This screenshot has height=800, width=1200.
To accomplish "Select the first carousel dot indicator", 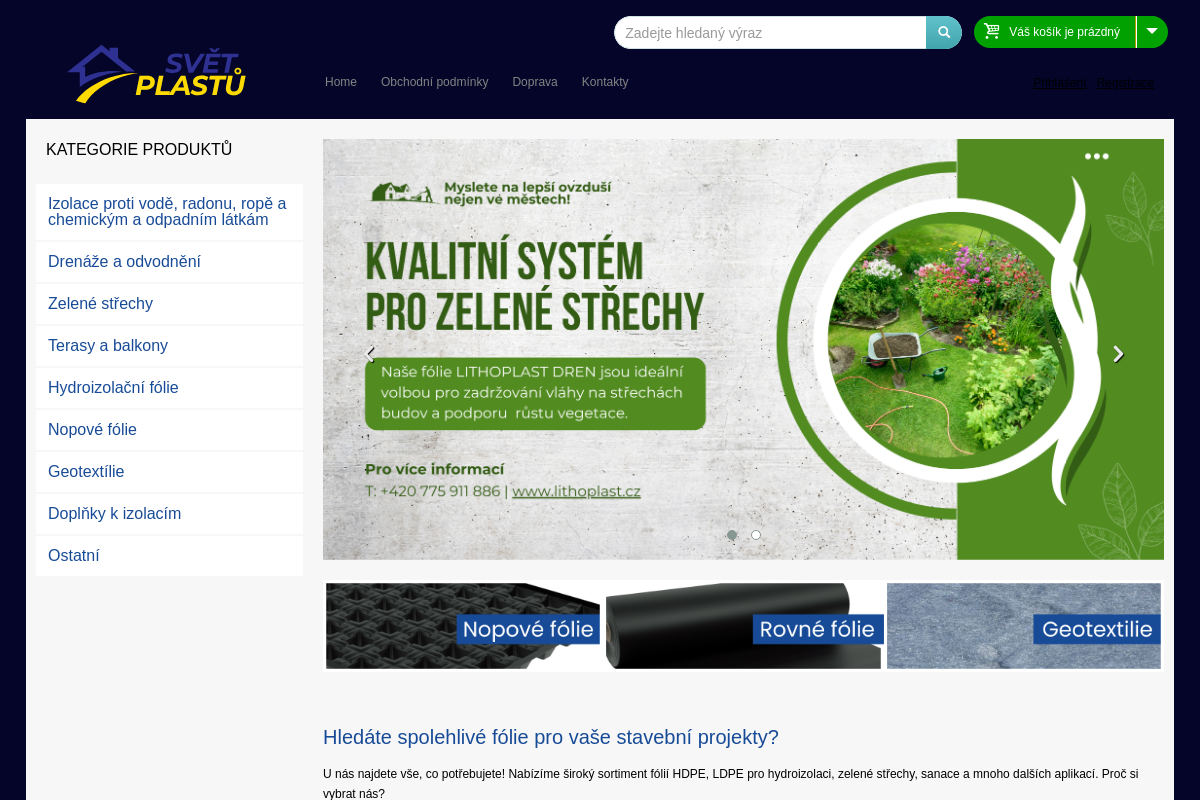I will [x=731, y=535].
